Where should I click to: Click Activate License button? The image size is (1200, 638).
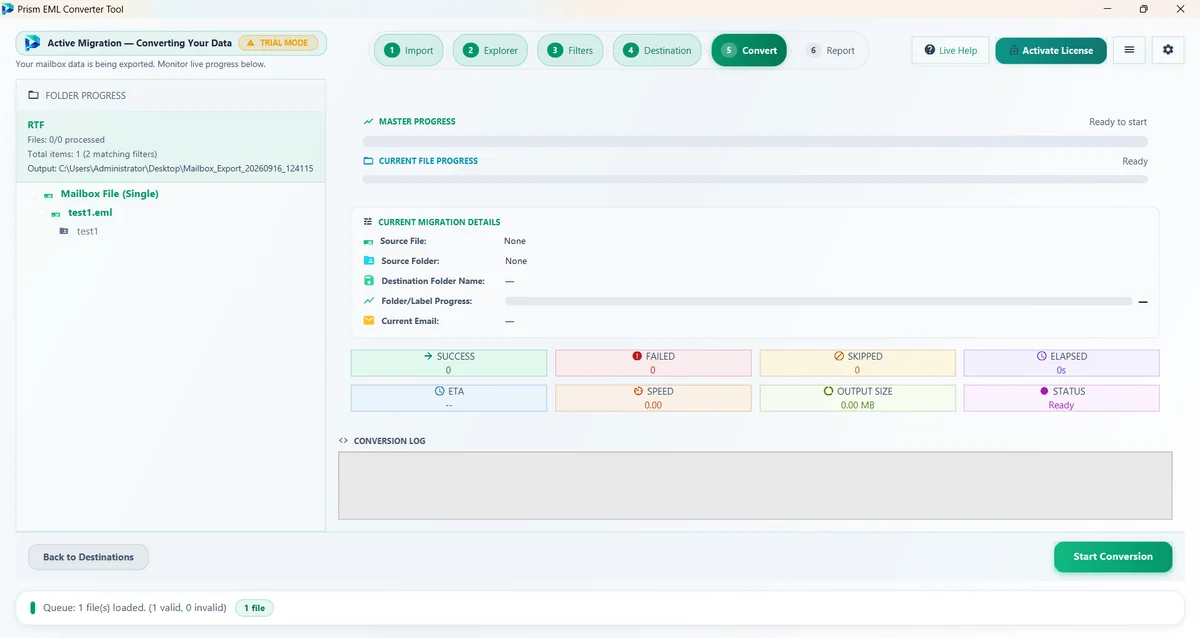point(1051,50)
